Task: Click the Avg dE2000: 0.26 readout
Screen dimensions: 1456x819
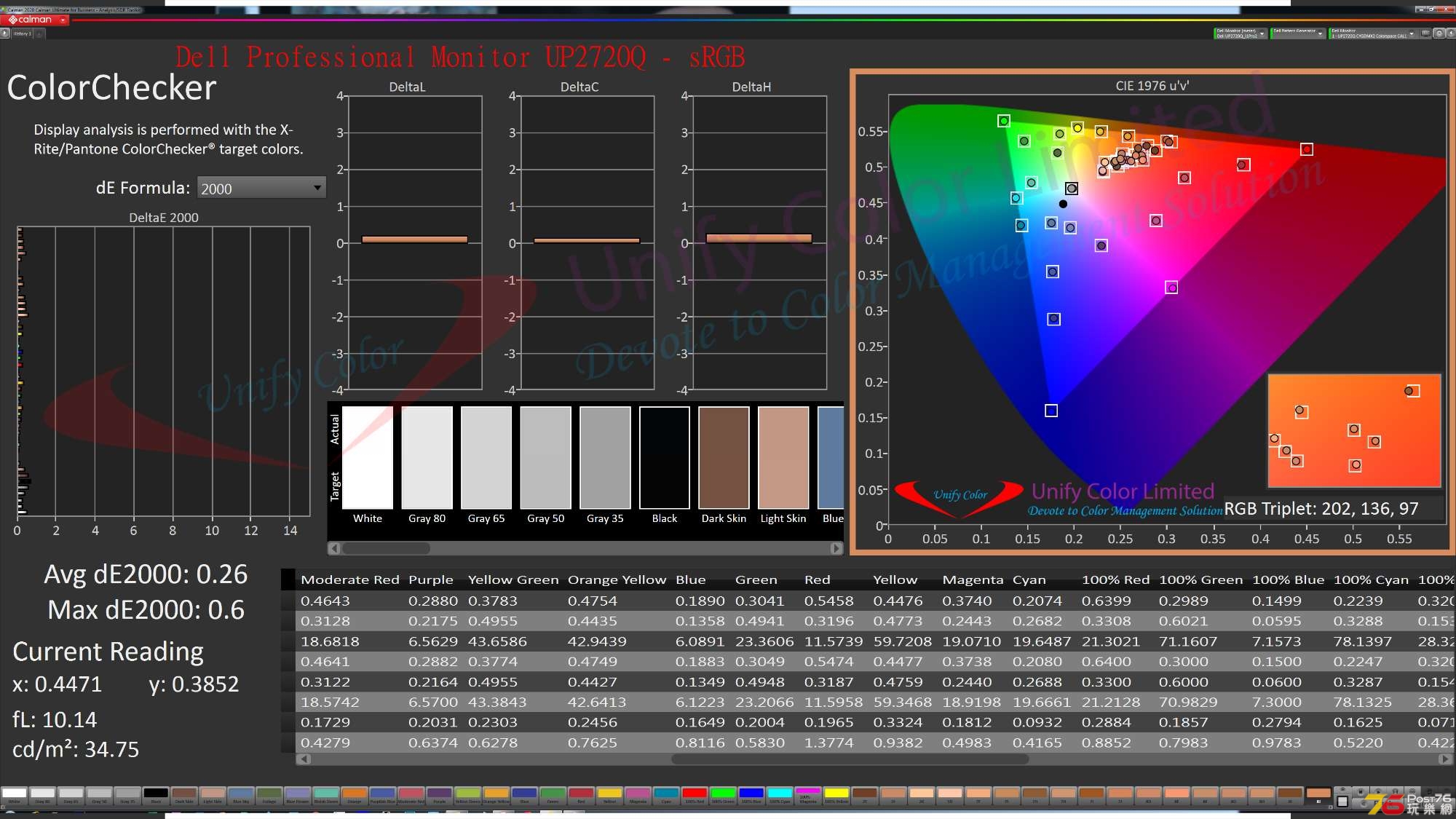Action: (x=146, y=574)
